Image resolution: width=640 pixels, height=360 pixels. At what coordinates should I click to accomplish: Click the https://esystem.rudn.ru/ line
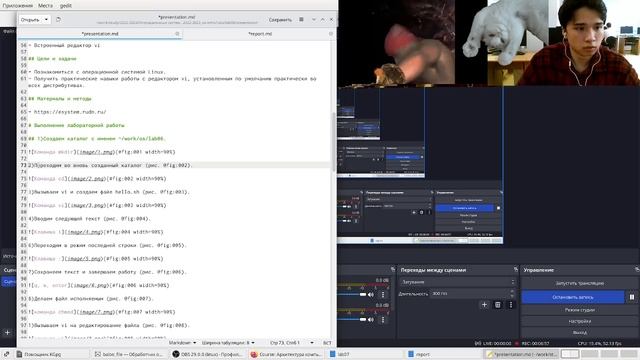[x=70, y=112]
